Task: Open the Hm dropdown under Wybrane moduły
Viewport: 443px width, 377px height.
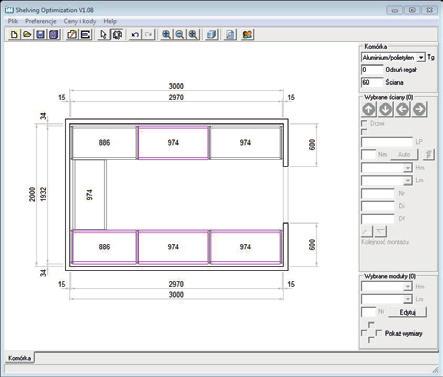Action: tap(408, 287)
